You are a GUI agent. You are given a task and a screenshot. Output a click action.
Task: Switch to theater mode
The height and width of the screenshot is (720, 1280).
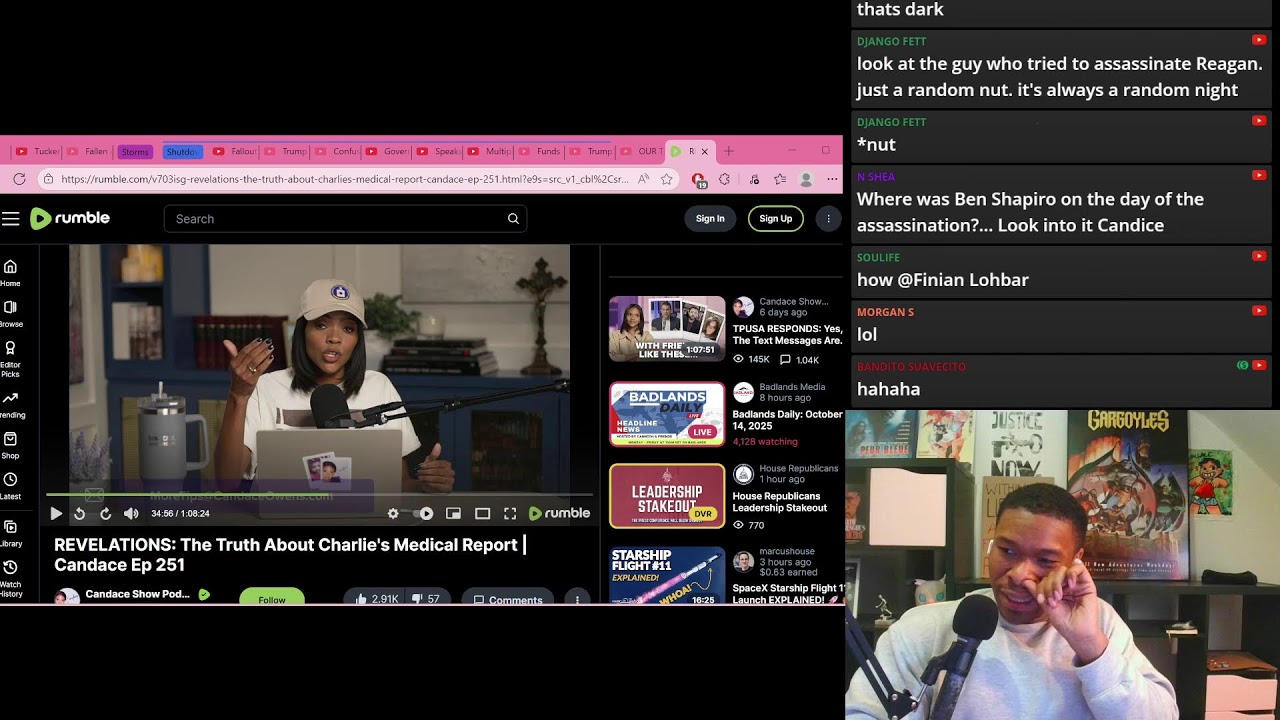[x=482, y=513]
